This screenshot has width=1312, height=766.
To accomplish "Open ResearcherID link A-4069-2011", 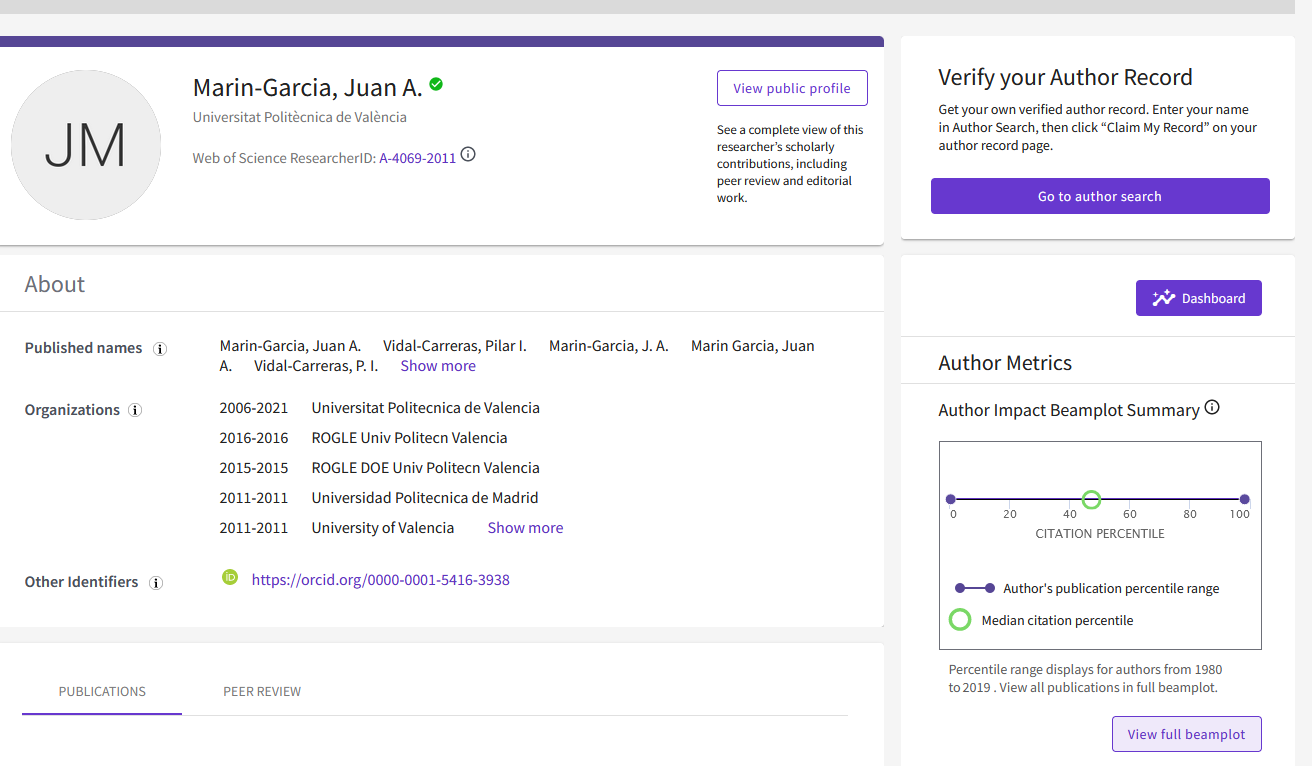I will (x=417, y=158).
